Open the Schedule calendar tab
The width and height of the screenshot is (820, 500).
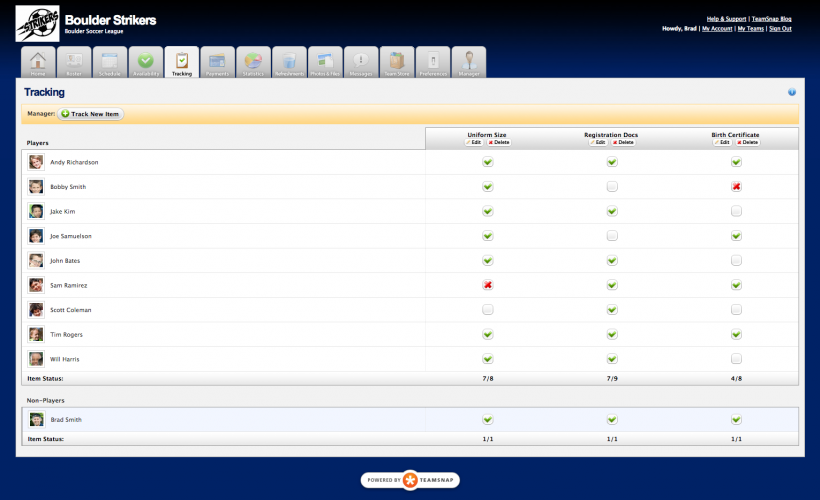pyautogui.click(x=110, y=62)
